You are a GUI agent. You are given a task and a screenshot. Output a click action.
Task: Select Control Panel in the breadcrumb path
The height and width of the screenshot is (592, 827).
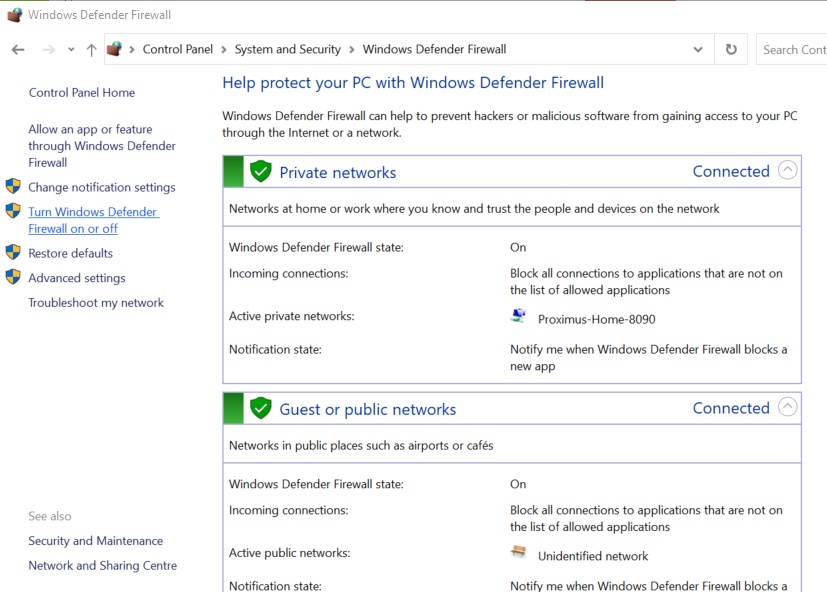click(178, 49)
